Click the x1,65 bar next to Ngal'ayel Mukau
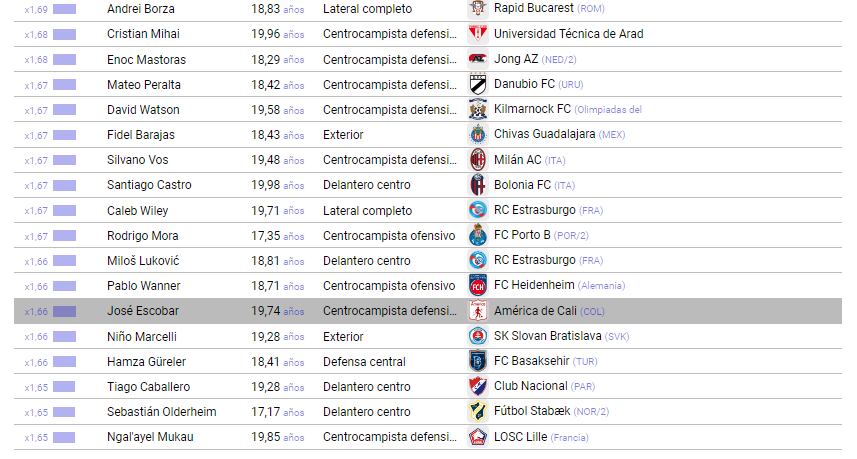857x459 pixels. (64, 437)
